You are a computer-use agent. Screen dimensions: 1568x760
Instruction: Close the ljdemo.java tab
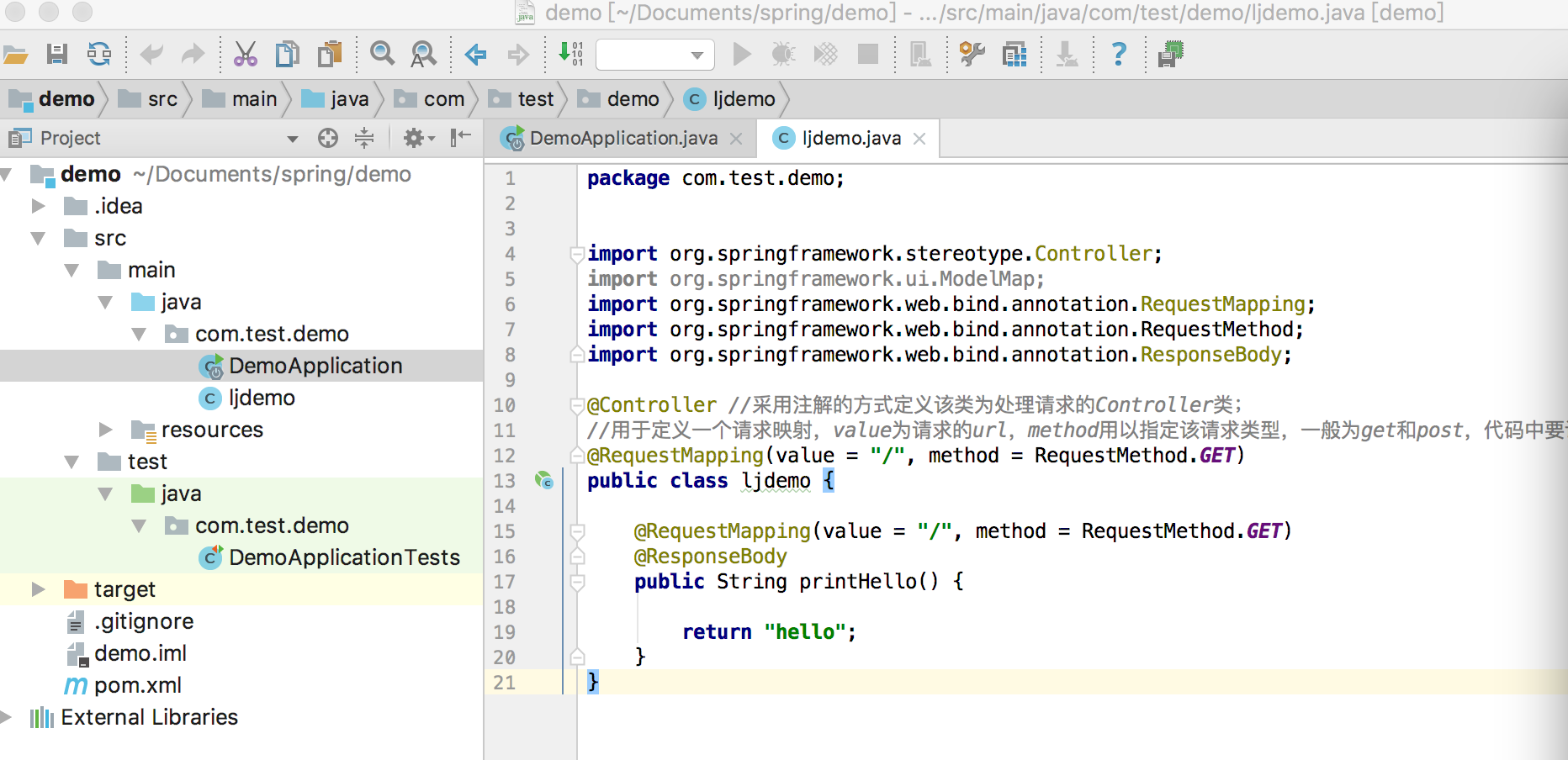pyautogui.click(x=919, y=139)
